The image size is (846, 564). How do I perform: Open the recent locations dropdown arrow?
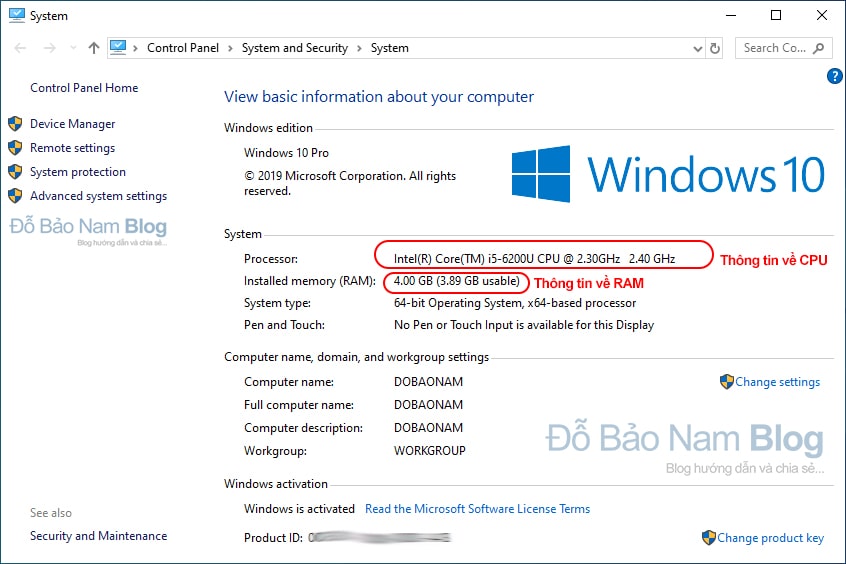[x=73, y=48]
